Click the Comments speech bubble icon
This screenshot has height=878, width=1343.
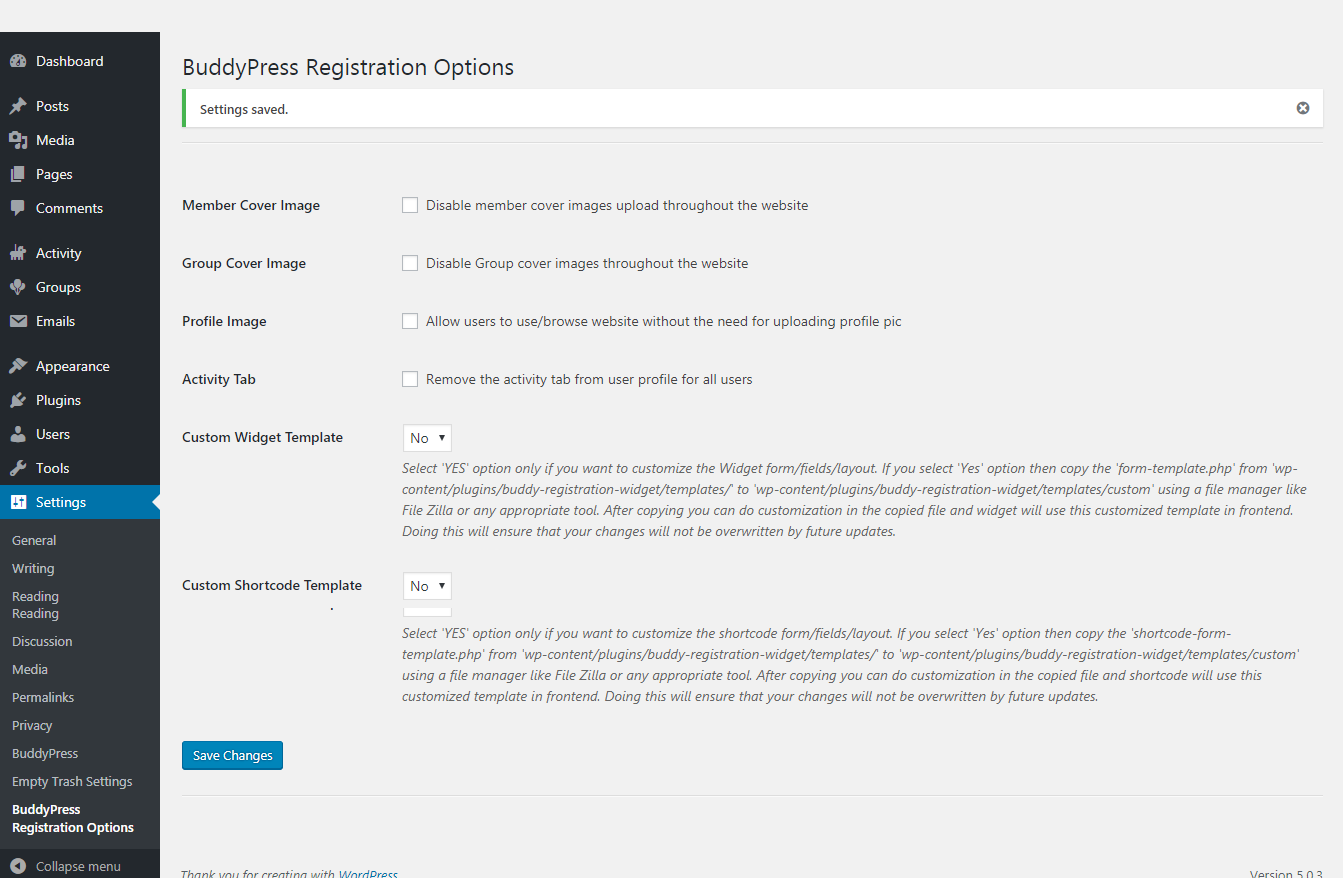tap(18, 208)
